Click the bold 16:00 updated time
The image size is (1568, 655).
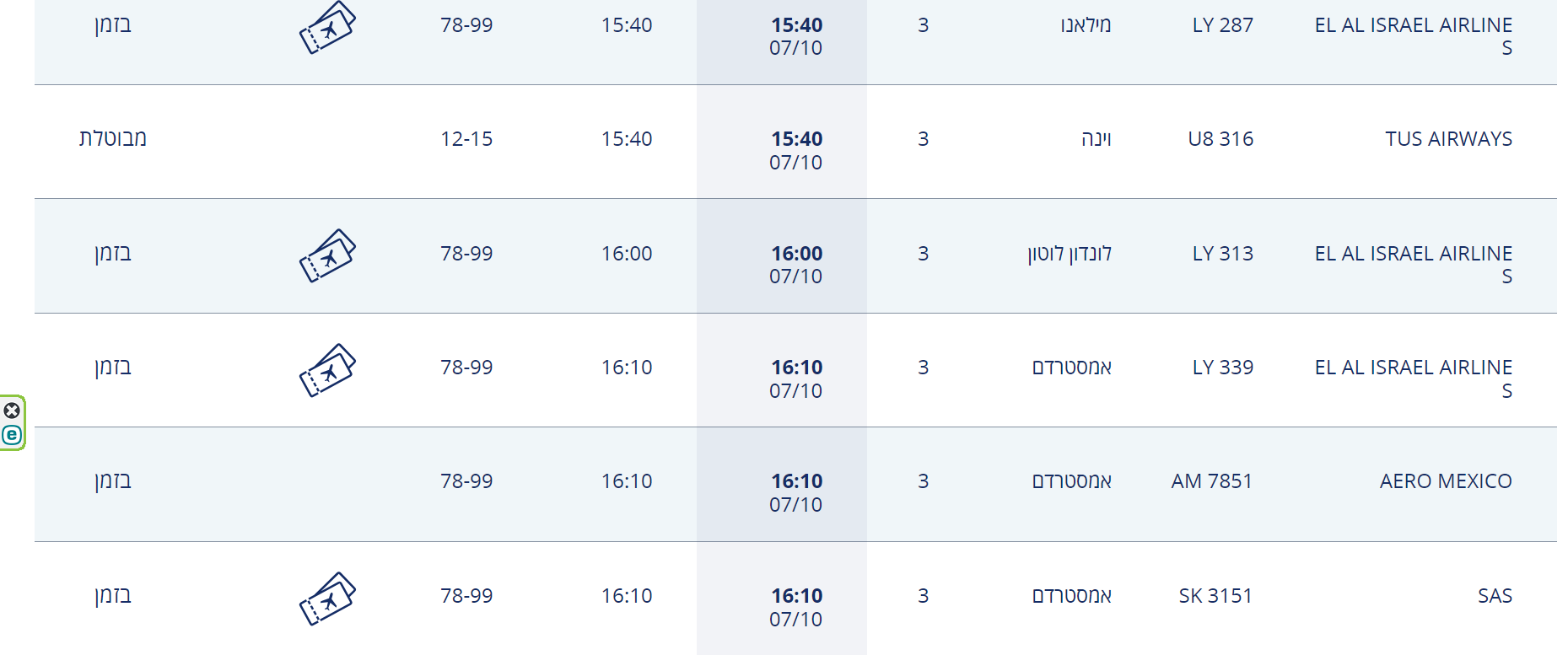point(796,254)
